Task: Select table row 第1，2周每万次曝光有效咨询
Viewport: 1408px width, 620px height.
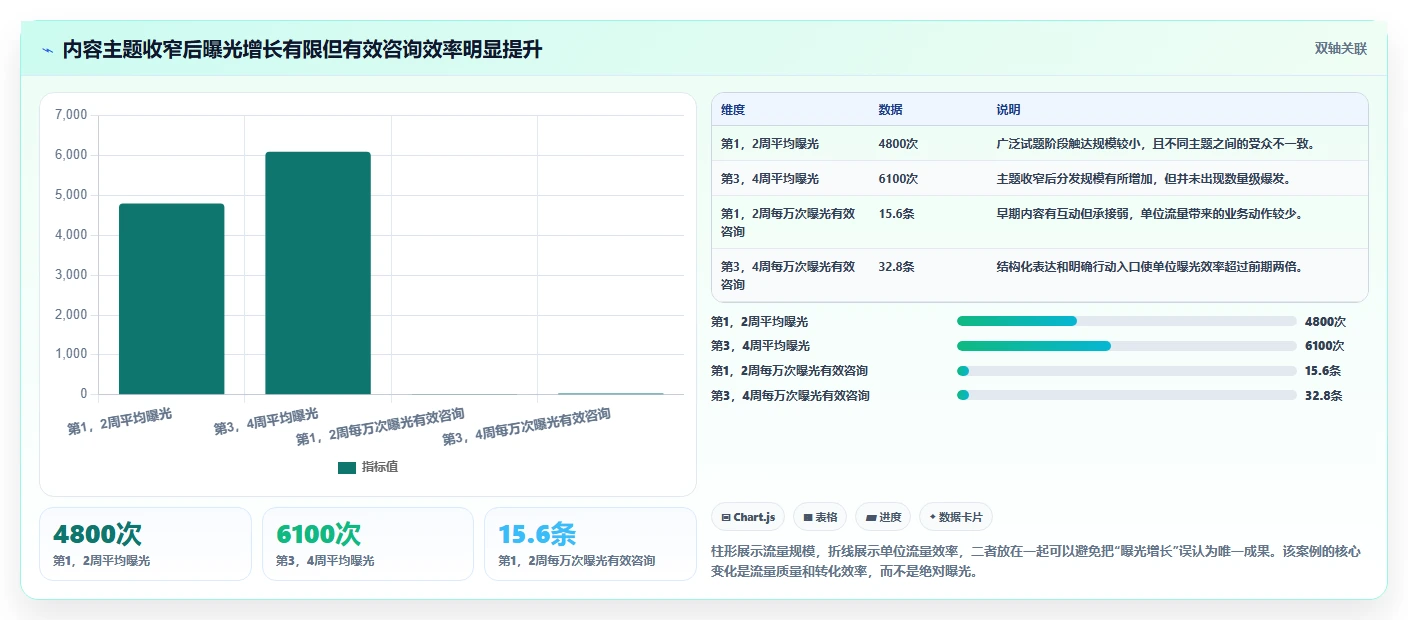Action: click(1039, 222)
